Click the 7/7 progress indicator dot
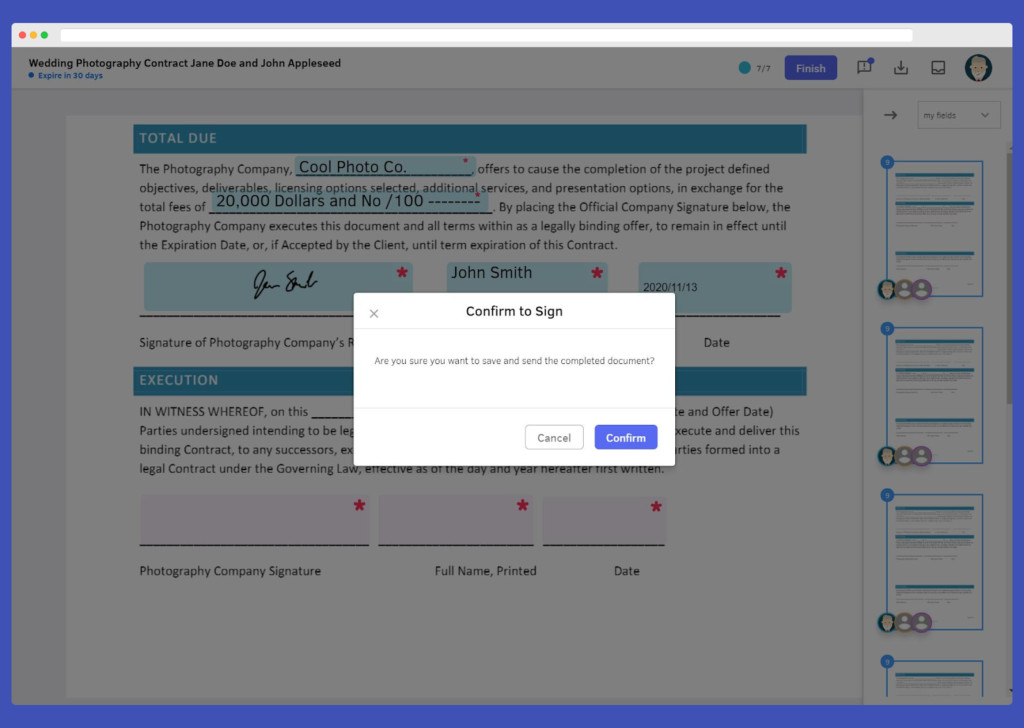 pos(744,67)
